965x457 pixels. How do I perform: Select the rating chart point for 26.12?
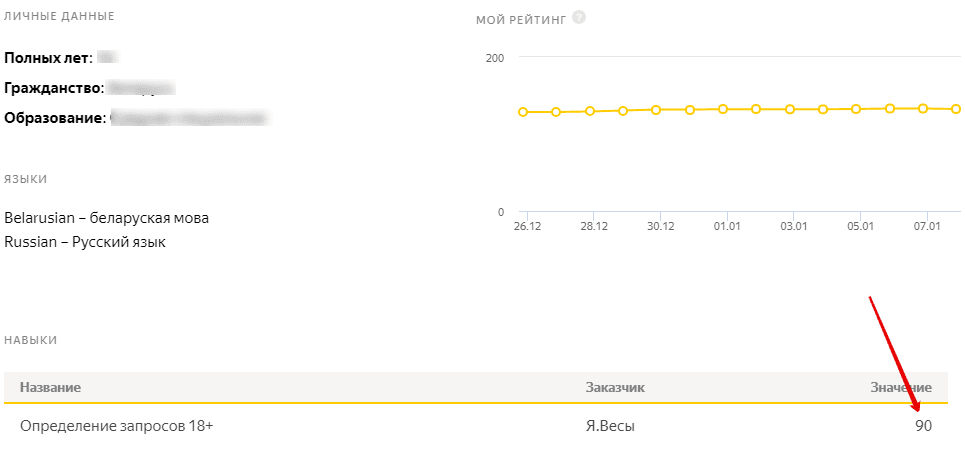click(x=523, y=112)
